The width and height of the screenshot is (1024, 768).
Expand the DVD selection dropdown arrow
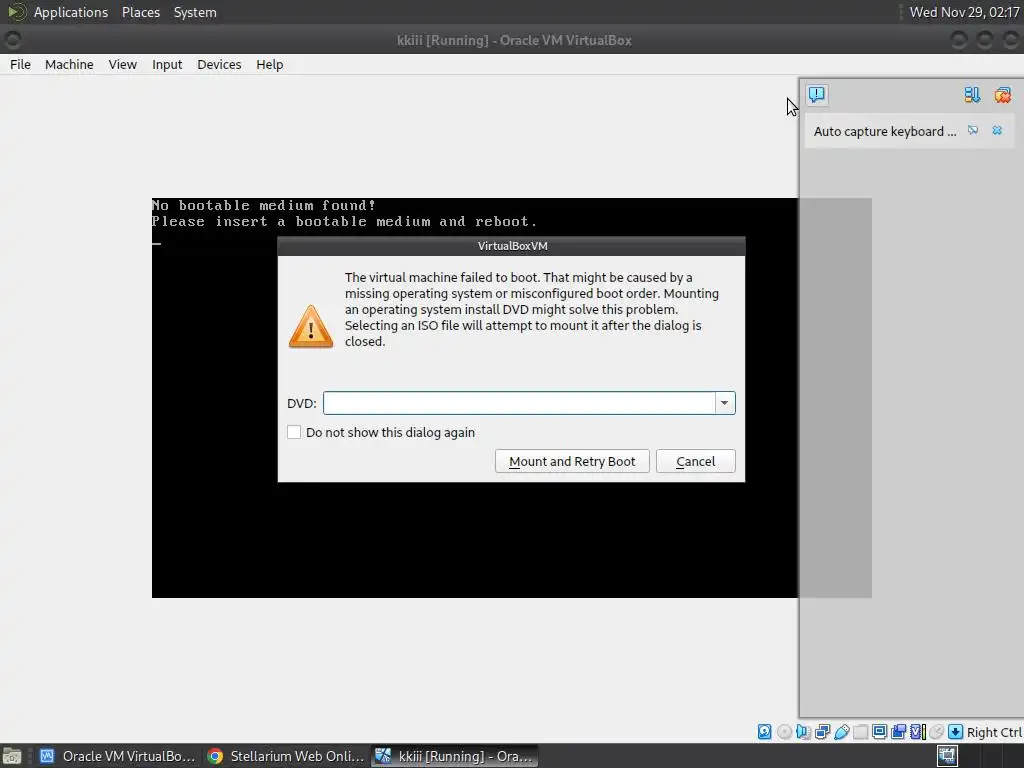[x=724, y=403]
